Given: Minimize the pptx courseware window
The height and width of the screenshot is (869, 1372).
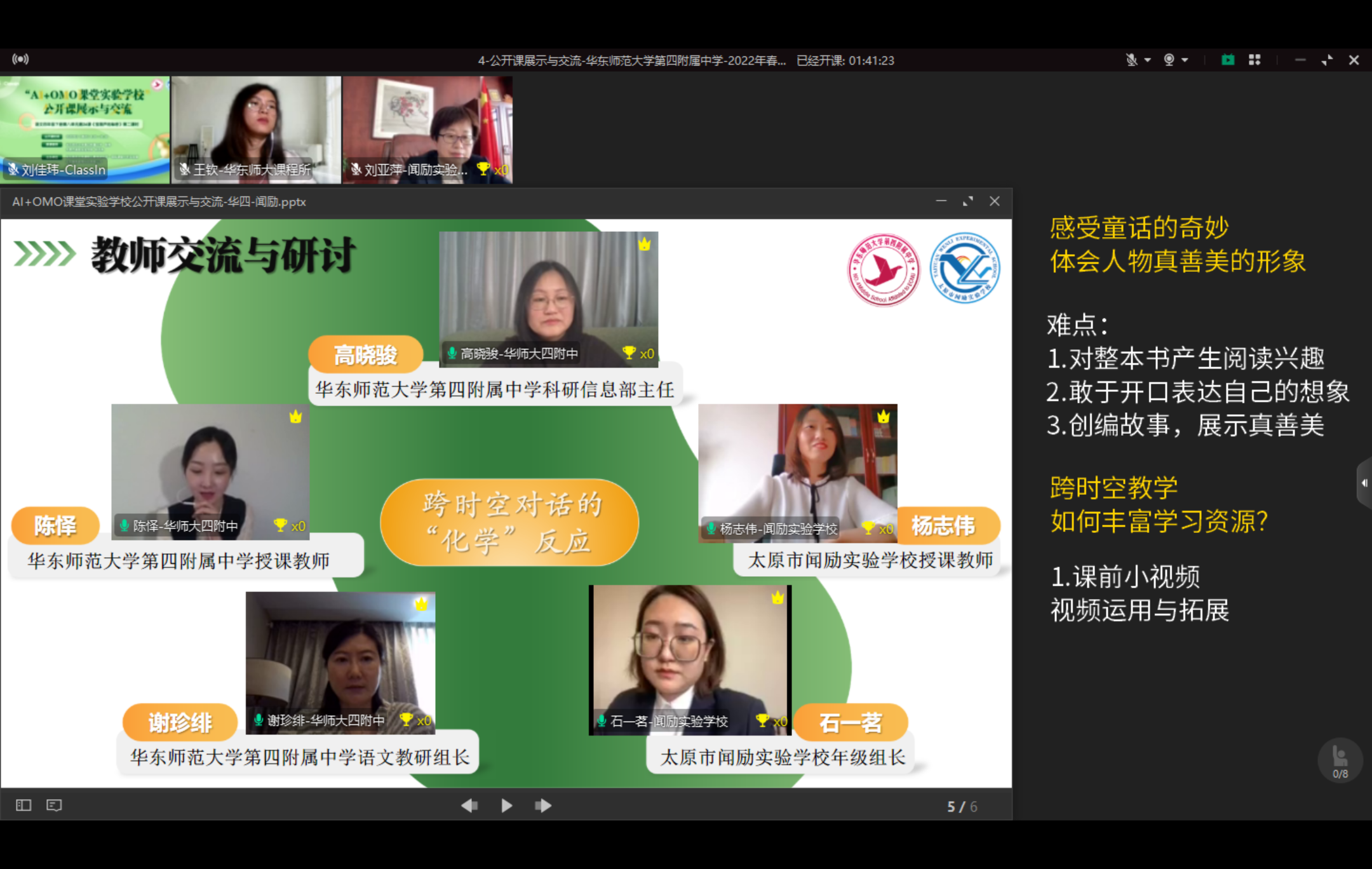Looking at the screenshot, I should (x=941, y=201).
